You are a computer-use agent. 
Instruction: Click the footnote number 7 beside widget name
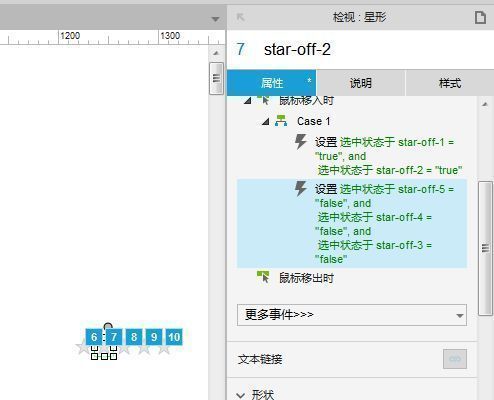(241, 49)
